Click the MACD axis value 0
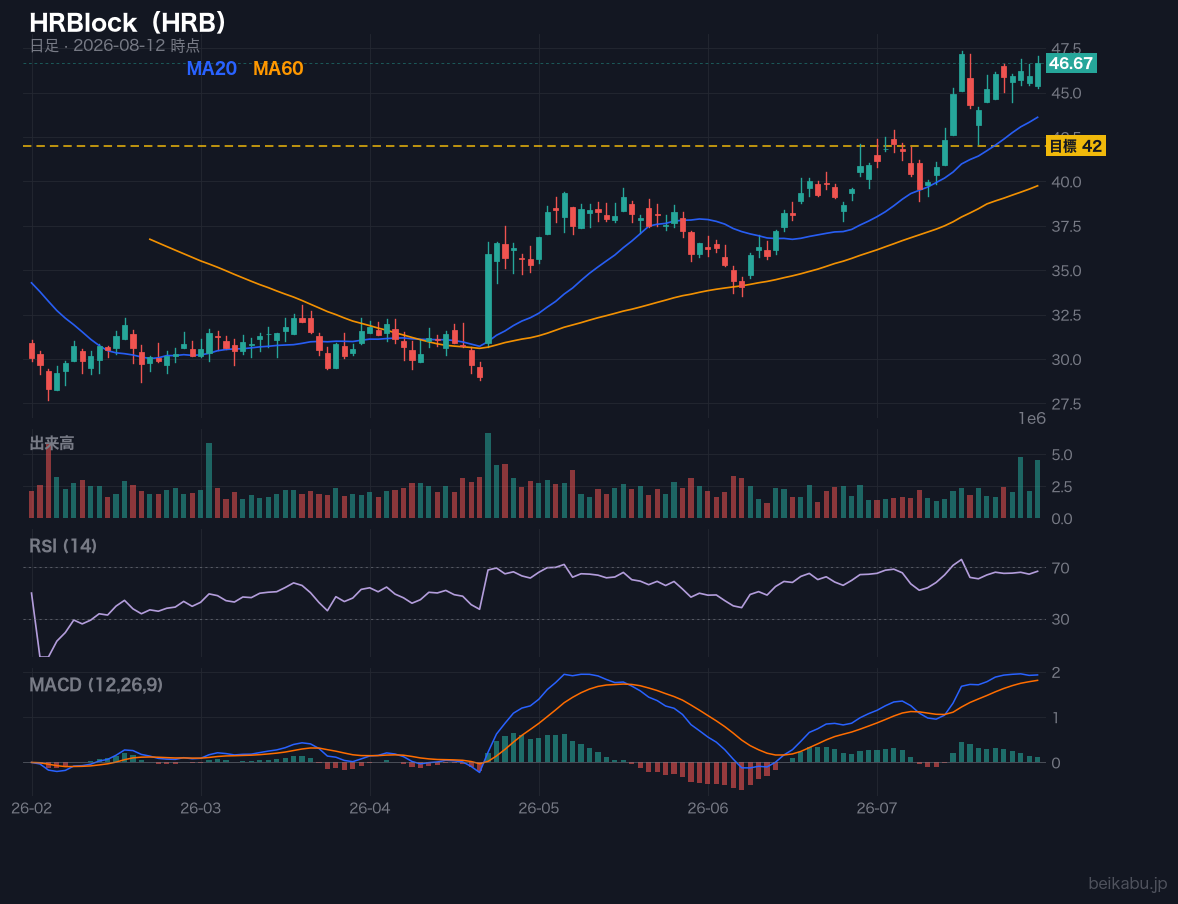Screen dimensions: 1178x904 [1056, 763]
